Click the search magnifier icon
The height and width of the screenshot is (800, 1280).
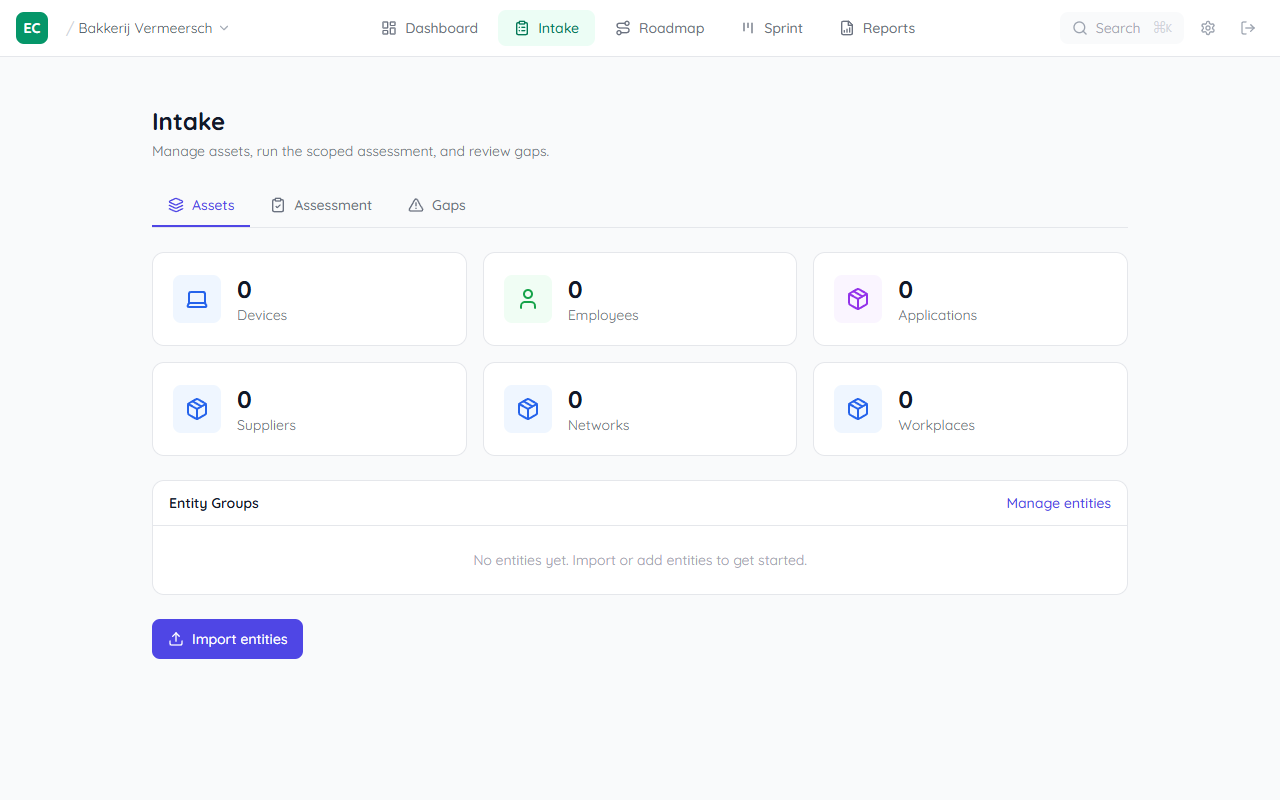pos(1080,28)
